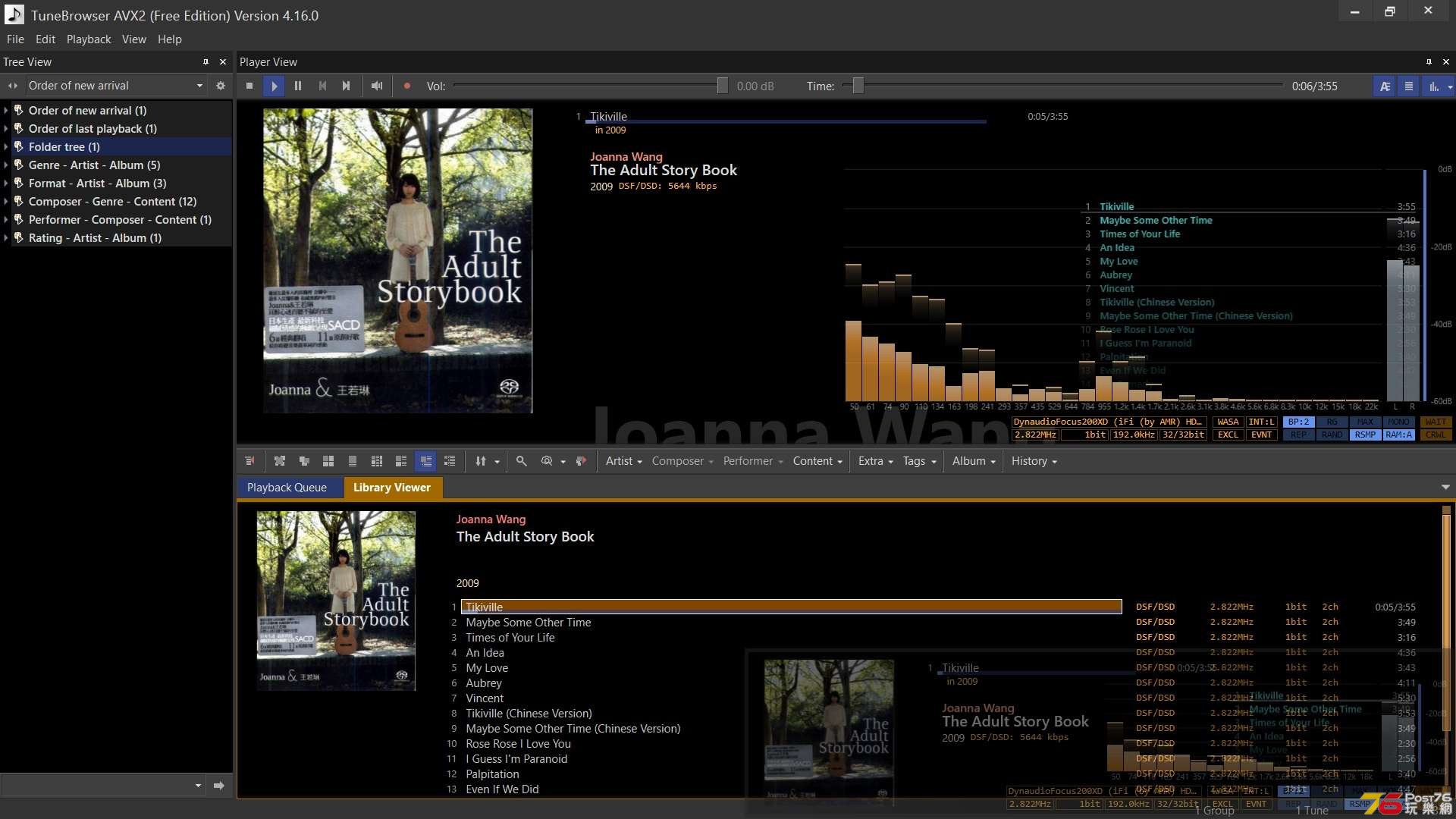This screenshot has height=819, width=1456.
Task: Toggle the MONO indicator
Action: pos(1398,422)
